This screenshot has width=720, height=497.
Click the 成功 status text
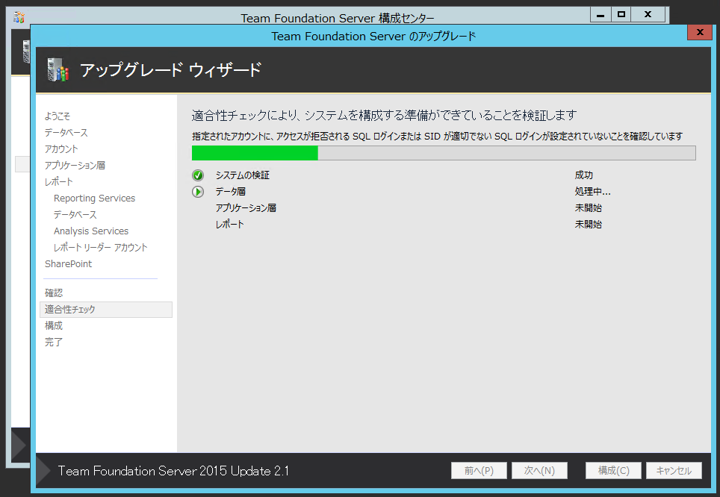click(584, 175)
